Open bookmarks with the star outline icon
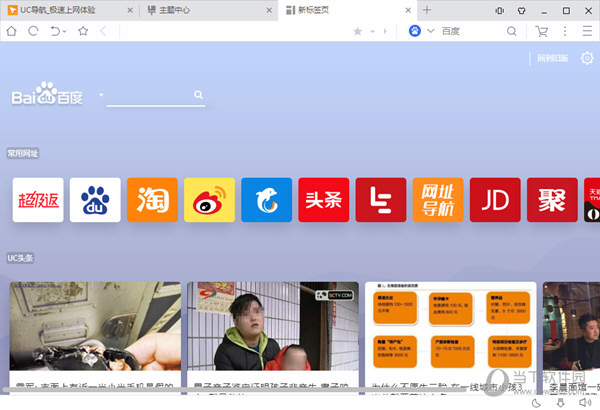Screen dimensions: 600x410 pos(83,31)
